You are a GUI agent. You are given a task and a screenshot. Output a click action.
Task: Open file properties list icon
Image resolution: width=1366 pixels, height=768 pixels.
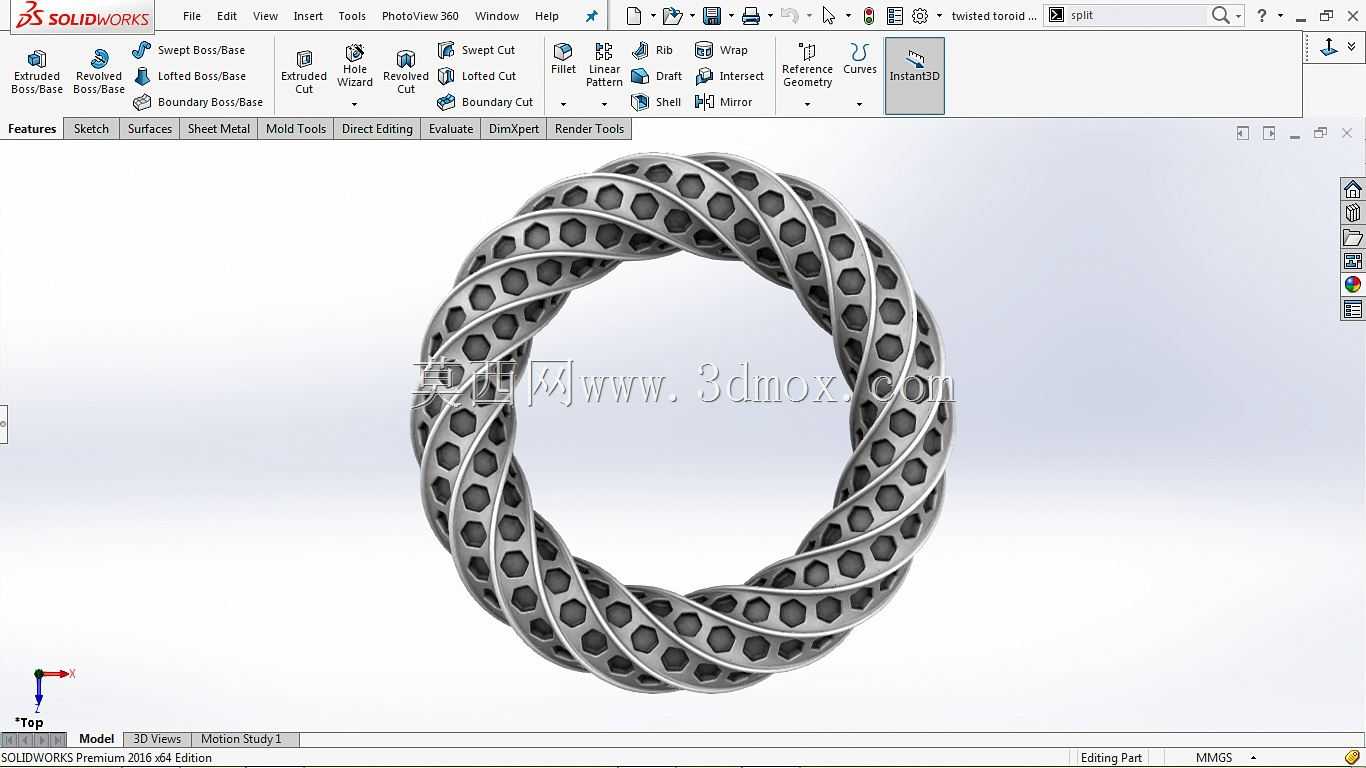point(895,15)
